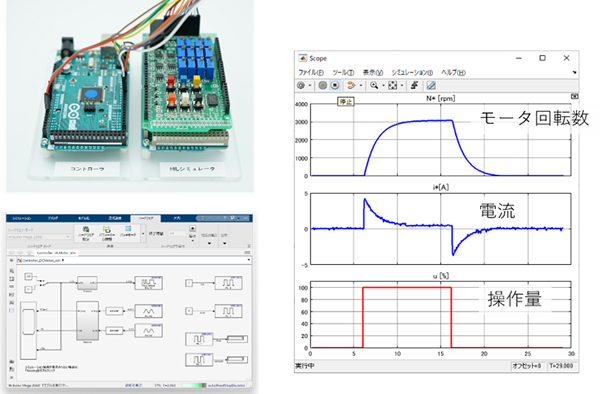Click the scale axes limits icon
This screenshot has height=394, width=600.
point(393,85)
